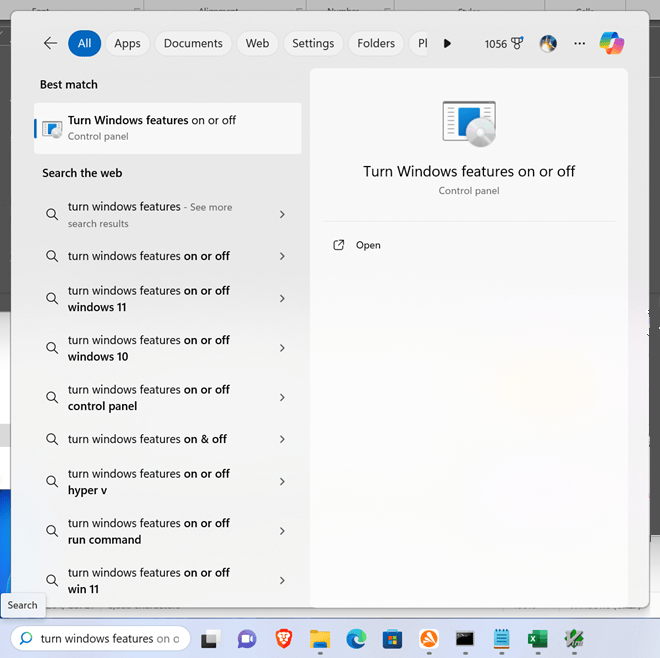Open the terminal window from taskbar

click(x=465, y=639)
